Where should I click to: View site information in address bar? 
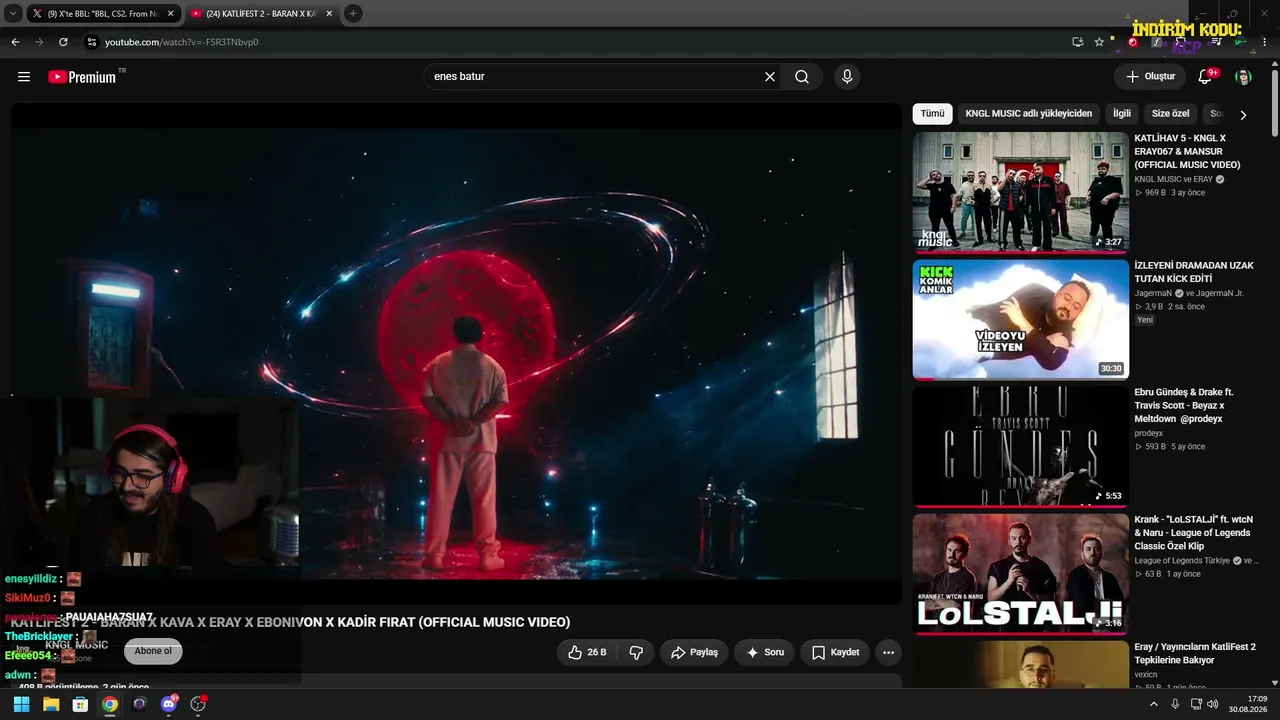[92, 42]
